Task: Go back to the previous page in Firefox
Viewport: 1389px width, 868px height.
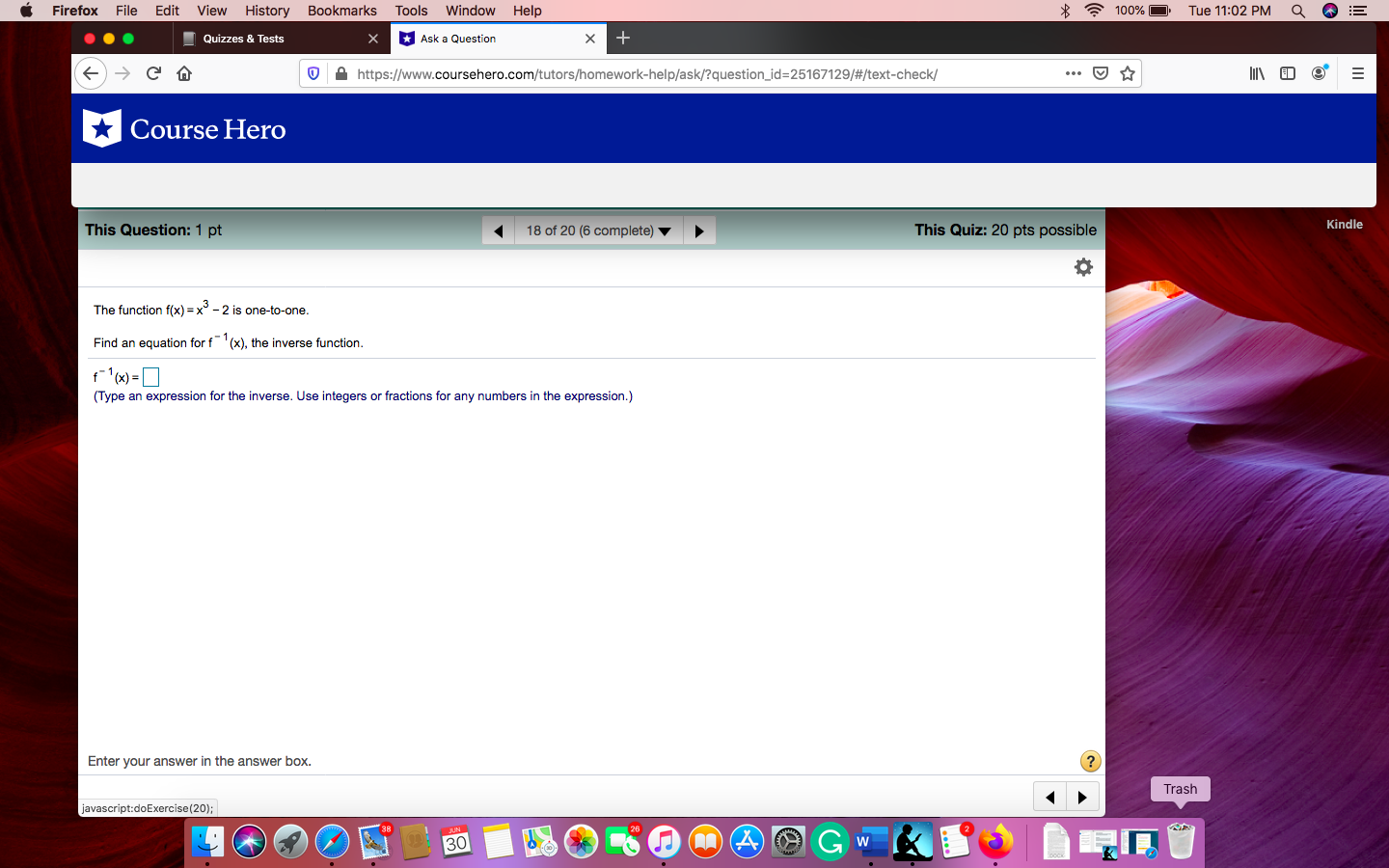Action: coord(91,73)
